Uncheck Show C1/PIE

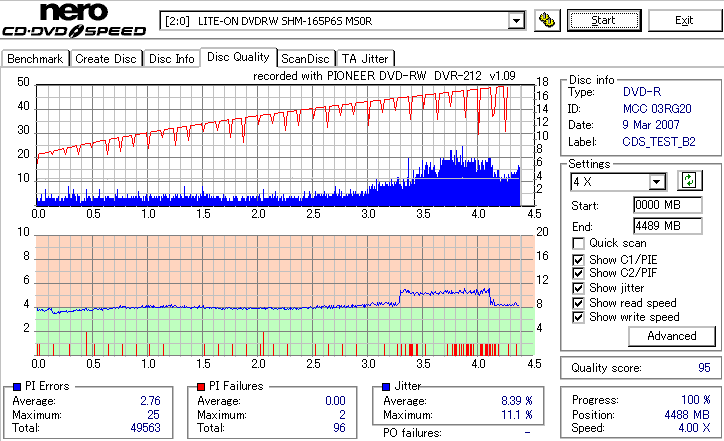[x=578, y=260]
